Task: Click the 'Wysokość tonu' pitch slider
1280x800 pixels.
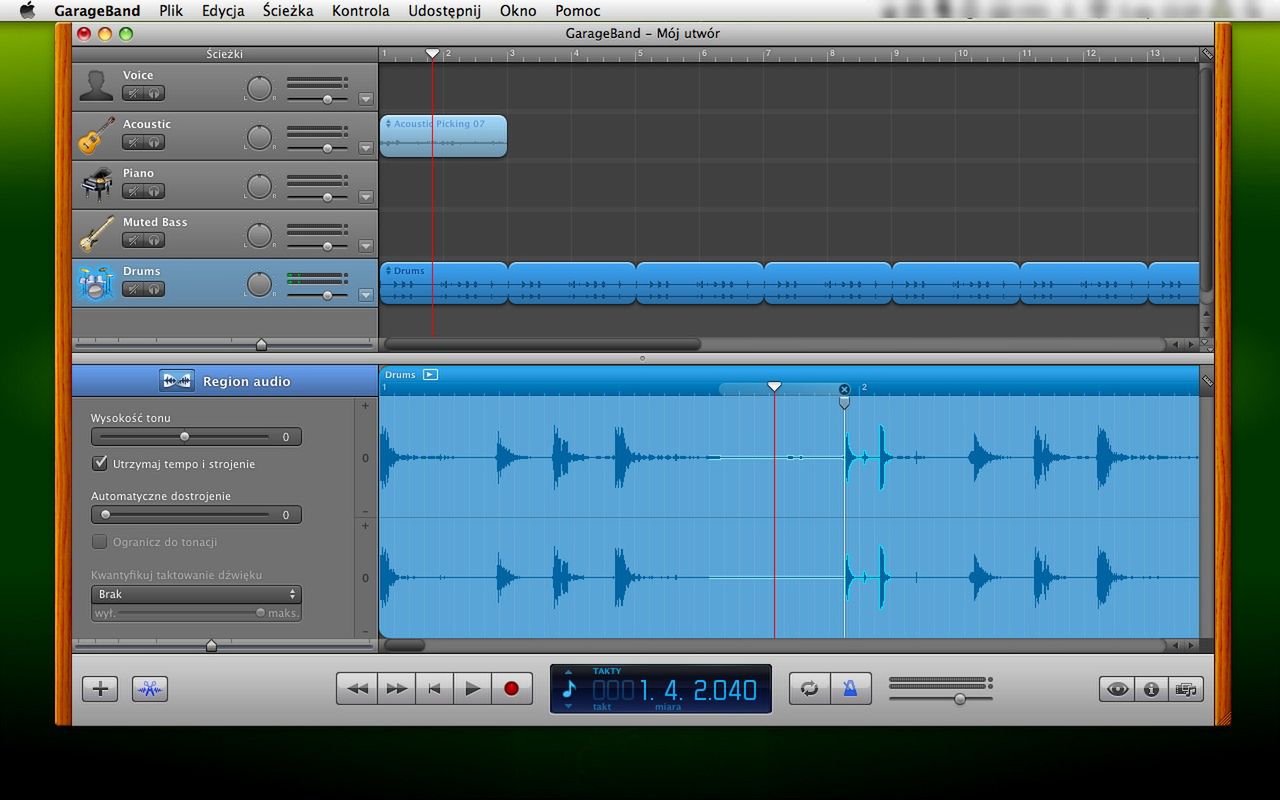Action: (x=184, y=437)
